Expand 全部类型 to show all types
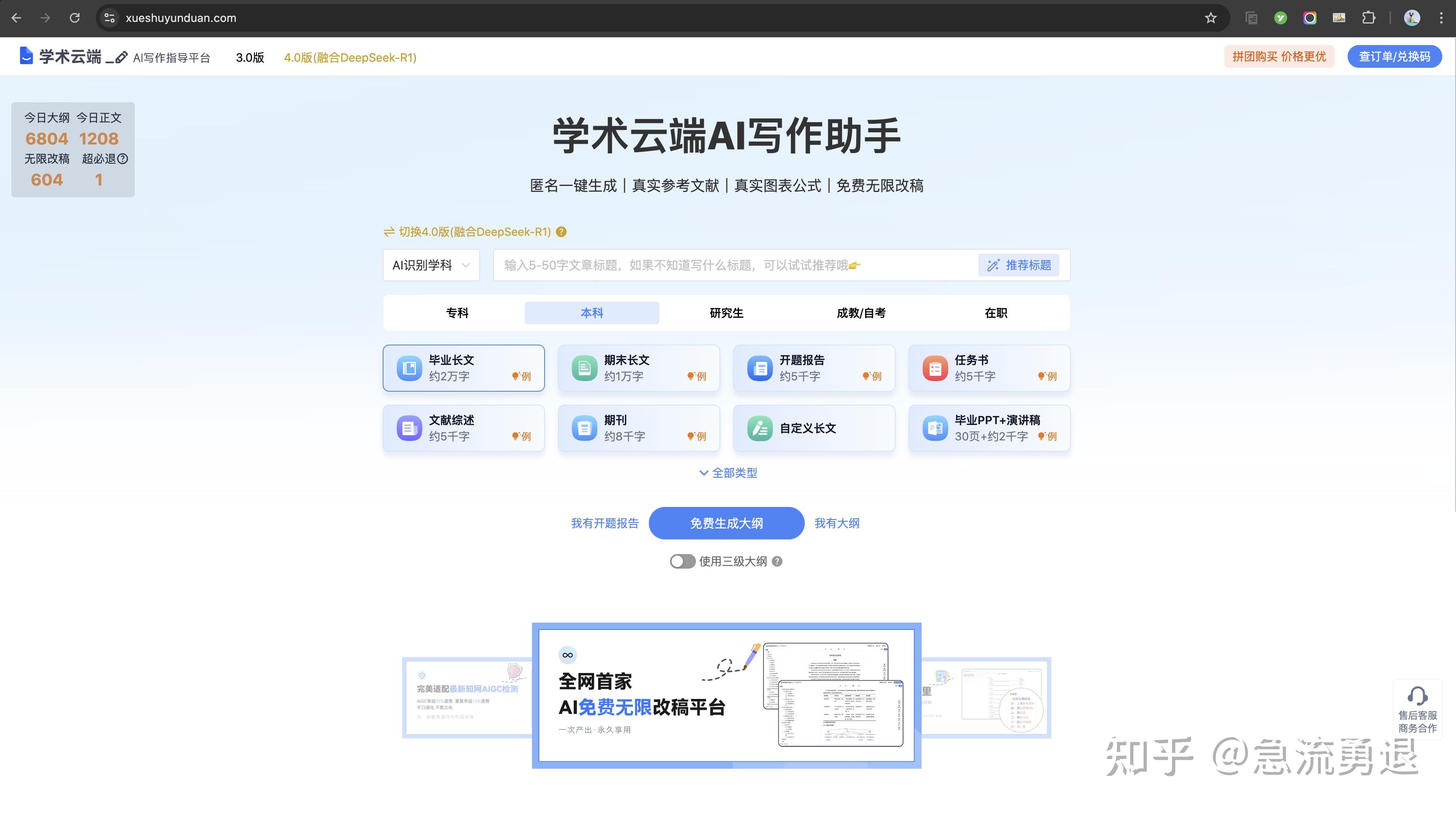This screenshot has width=1456, height=815. (728, 473)
